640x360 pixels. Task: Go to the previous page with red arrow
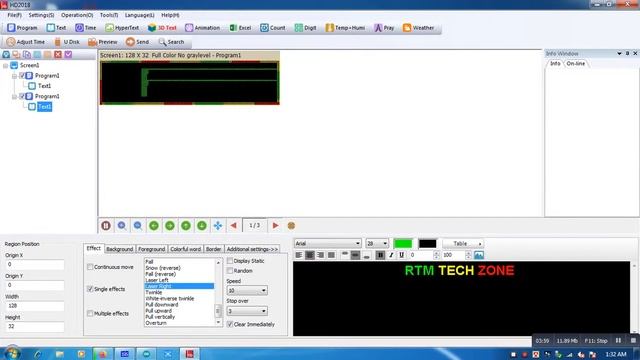coord(233,225)
